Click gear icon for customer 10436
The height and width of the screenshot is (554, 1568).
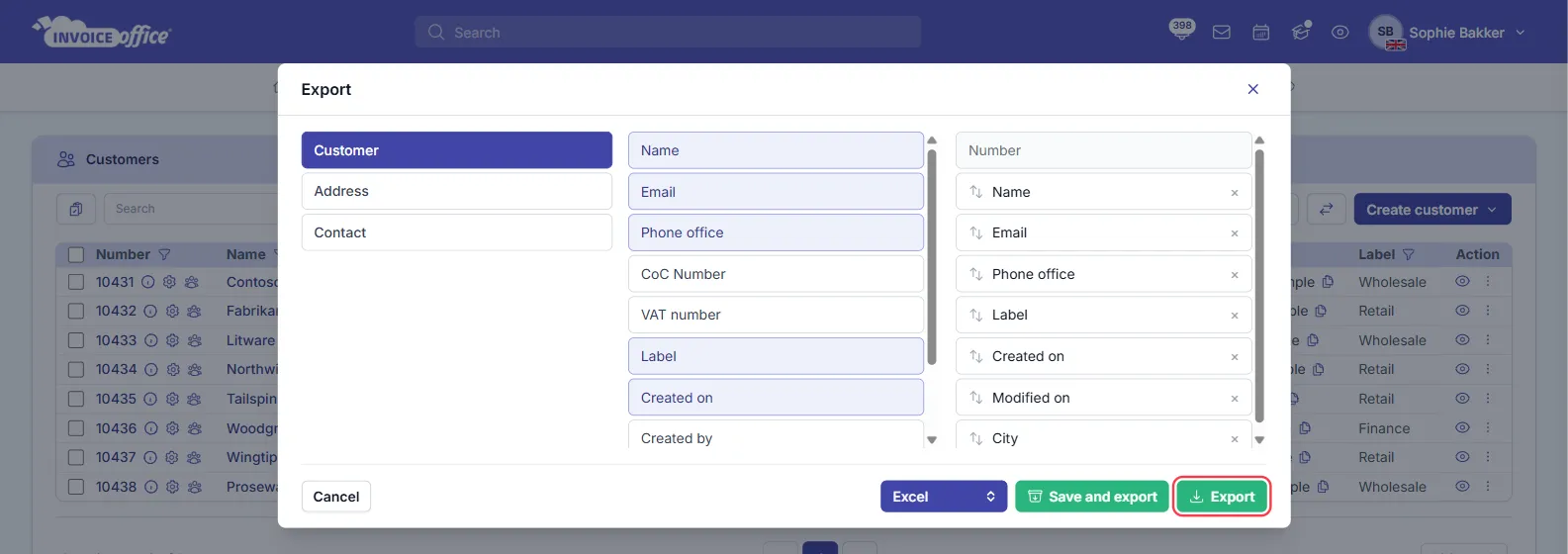[172, 428]
